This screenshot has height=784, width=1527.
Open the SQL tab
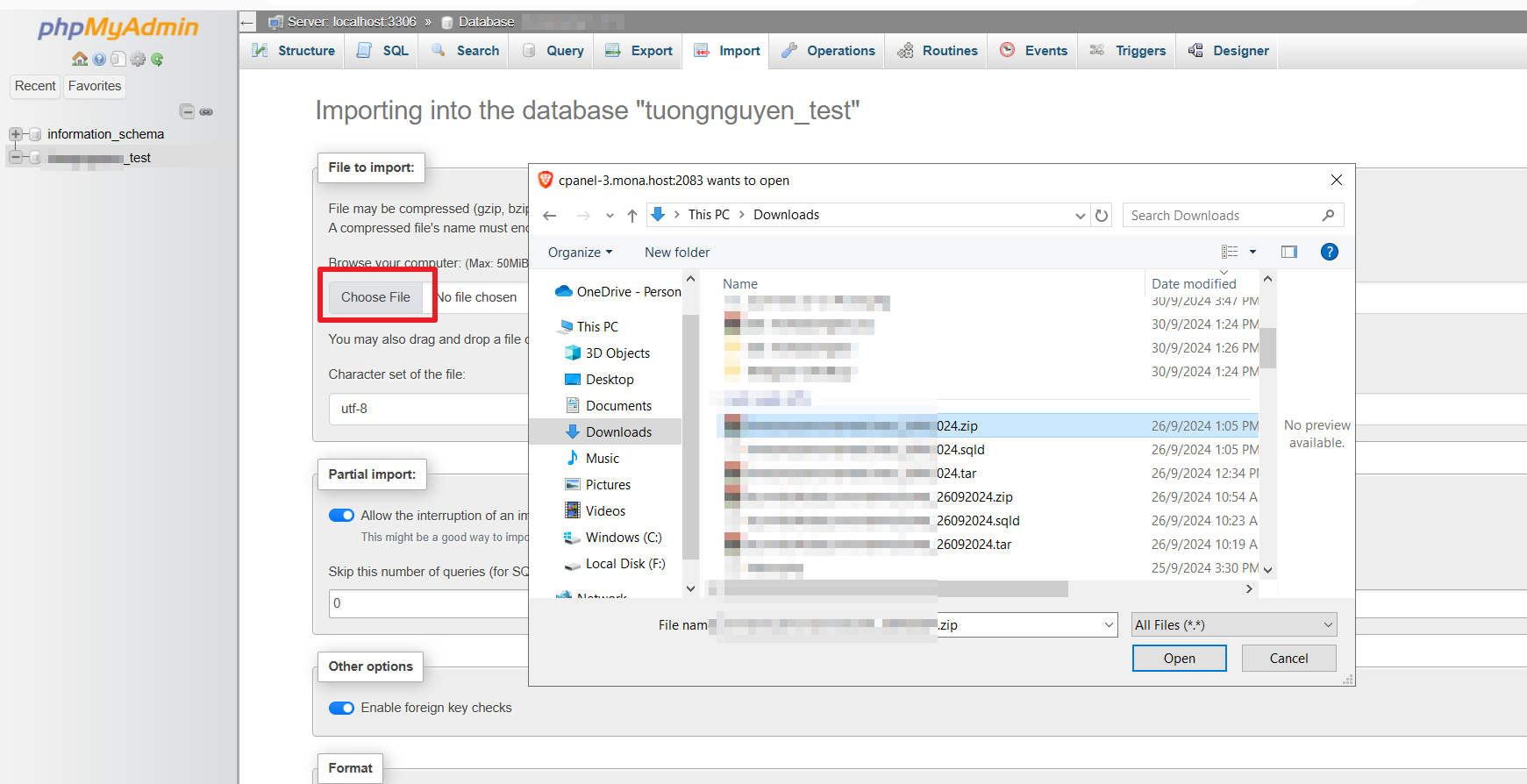(x=382, y=51)
